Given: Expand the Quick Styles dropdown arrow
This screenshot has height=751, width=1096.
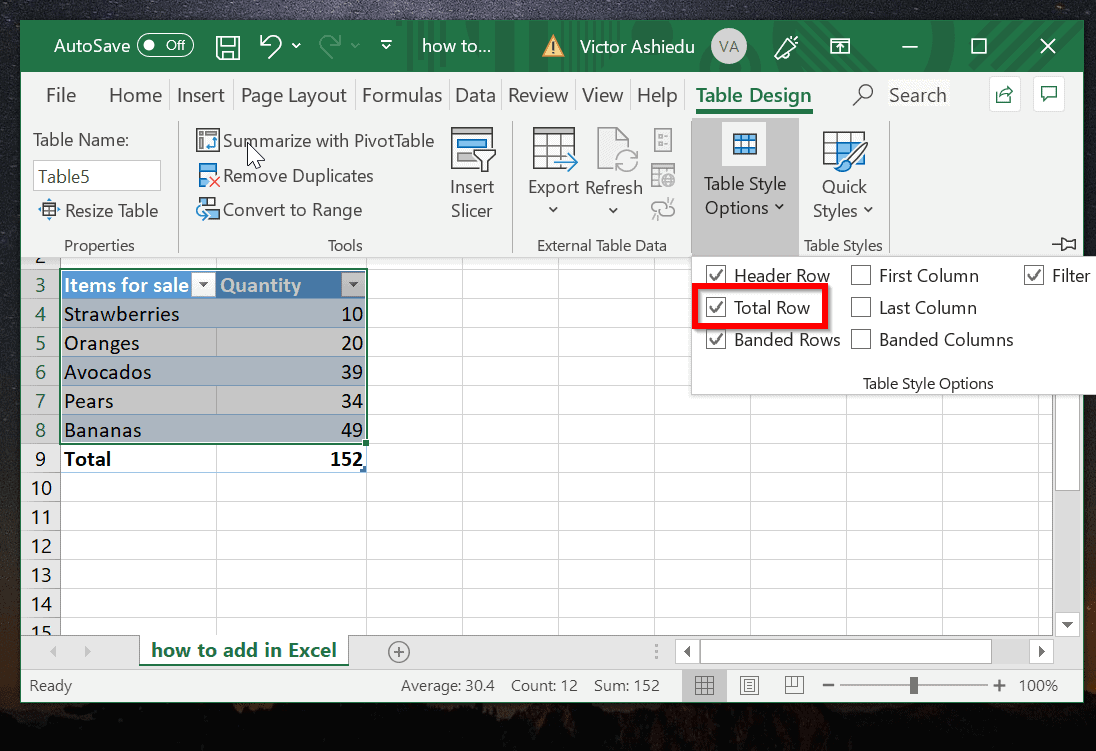Looking at the screenshot, I should (x=868, y=210).
